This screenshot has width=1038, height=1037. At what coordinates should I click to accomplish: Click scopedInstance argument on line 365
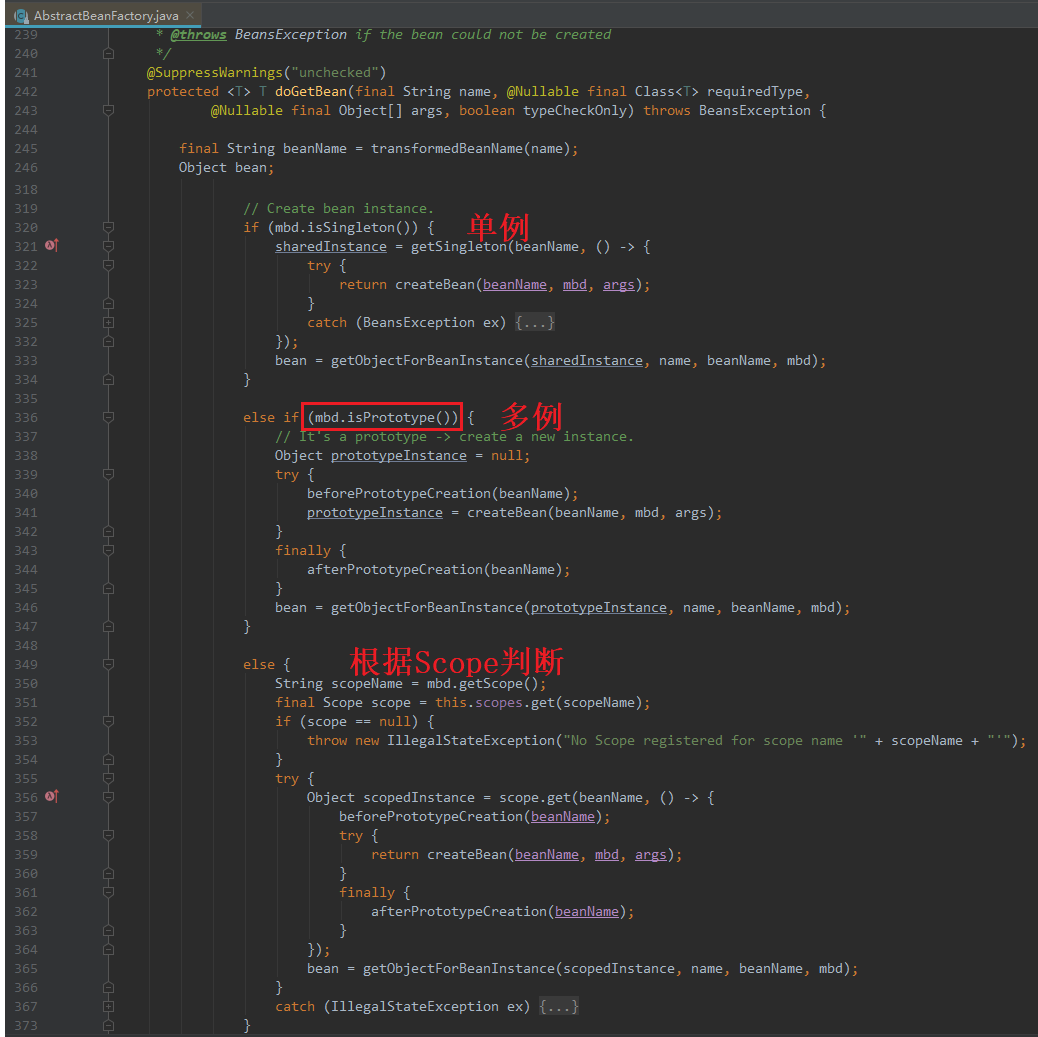[618, 969]
